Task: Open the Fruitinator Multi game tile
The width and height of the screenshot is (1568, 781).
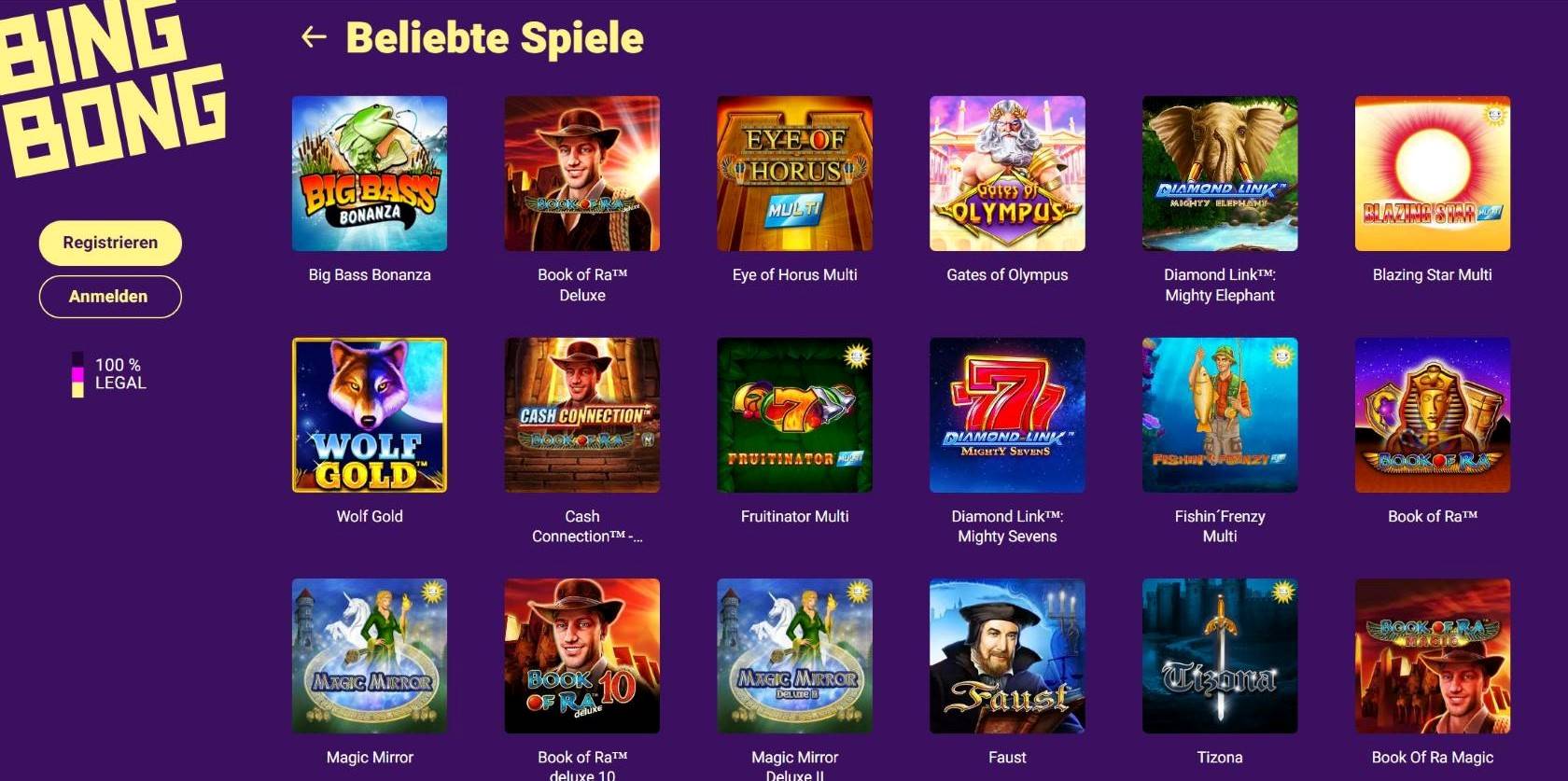Action: point(795,415)
